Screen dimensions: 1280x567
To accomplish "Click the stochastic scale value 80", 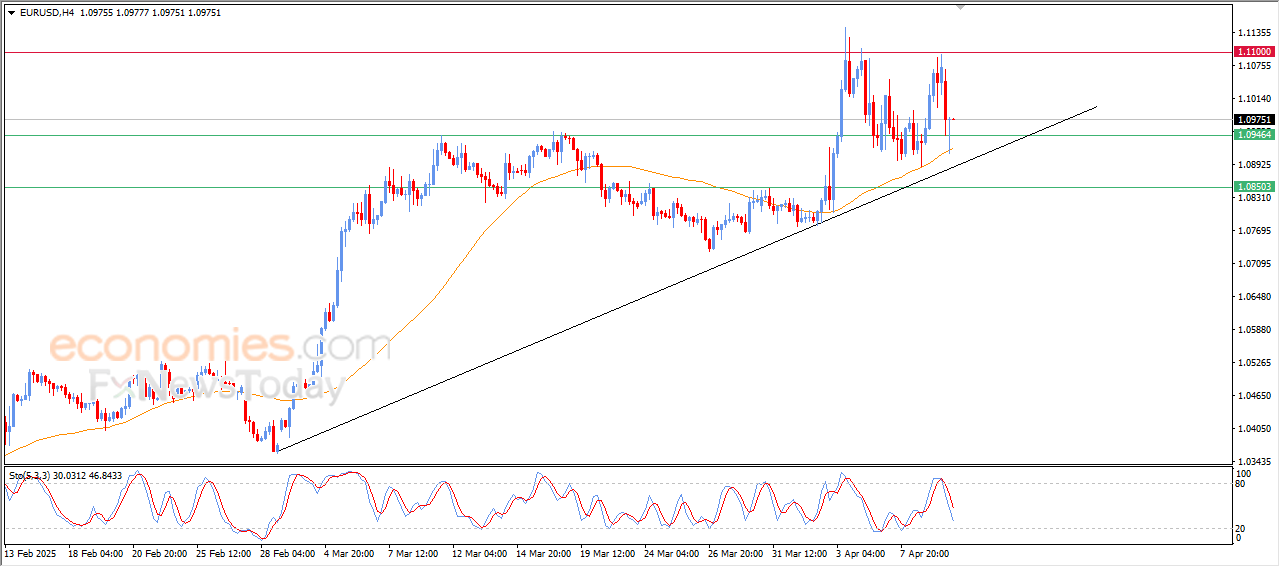I will (1241, 484).
